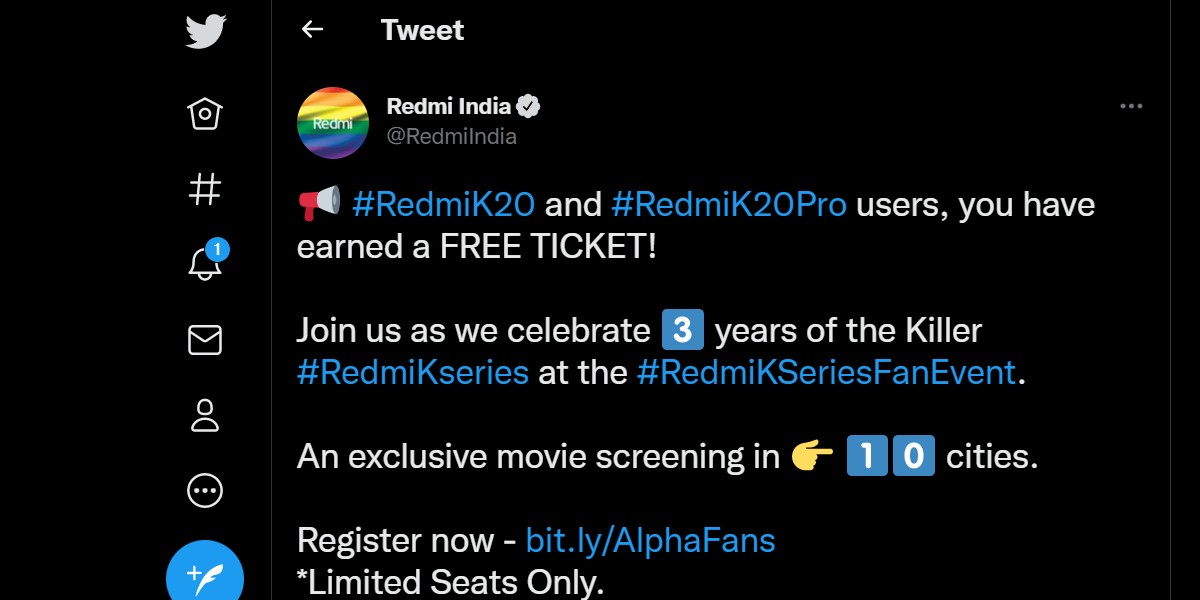Viewport: 1200px width, 600px height.
Task: Go back using the arrow icon
Action: click(312, 30)
